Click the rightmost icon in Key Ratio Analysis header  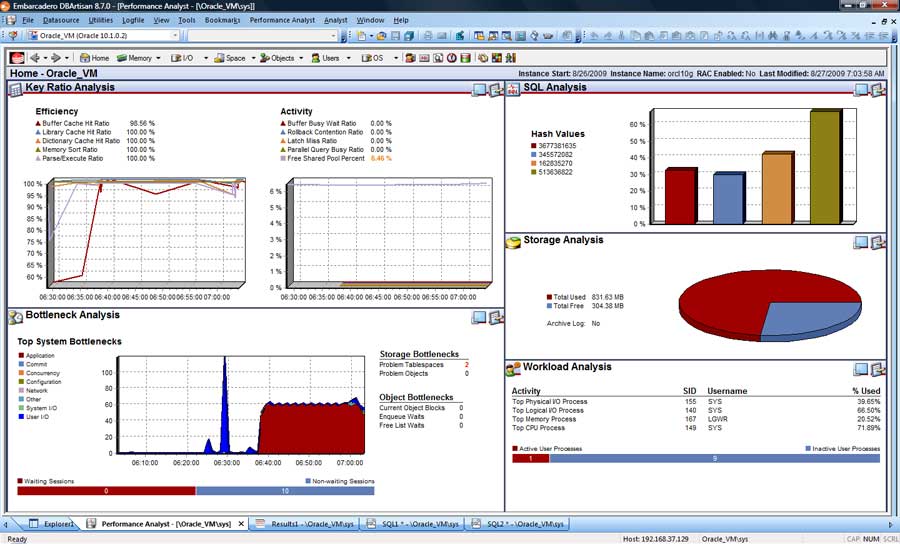click(496, 90)
